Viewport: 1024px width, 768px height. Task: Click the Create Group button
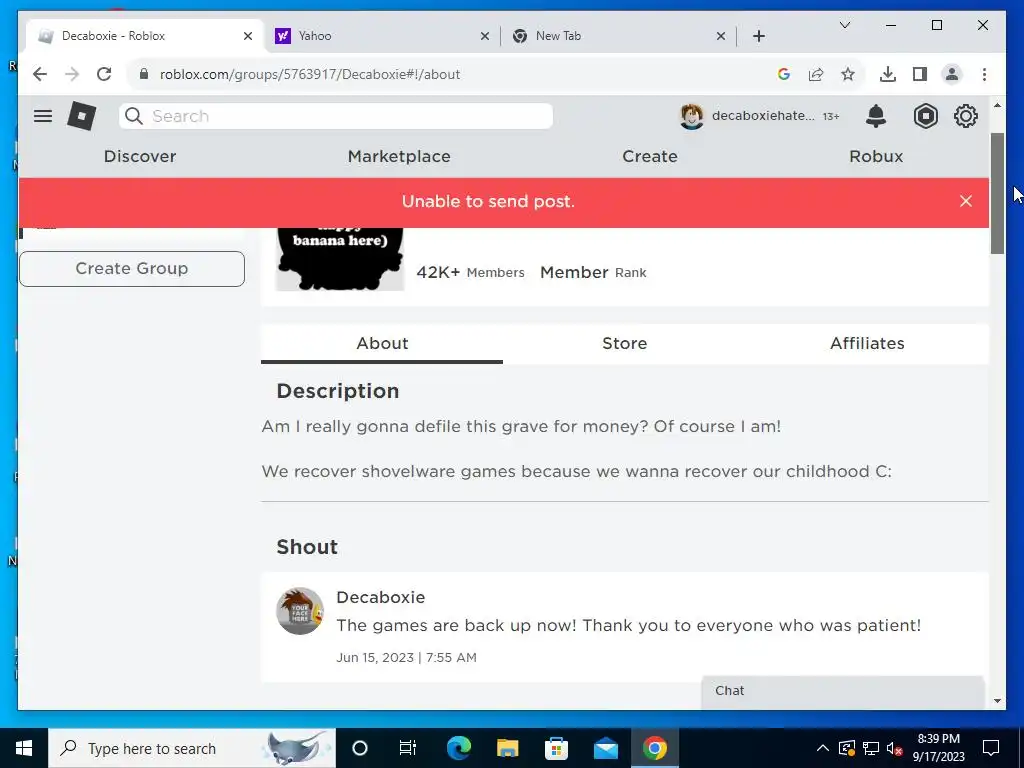pyautogui.click(x=132, y=268)
